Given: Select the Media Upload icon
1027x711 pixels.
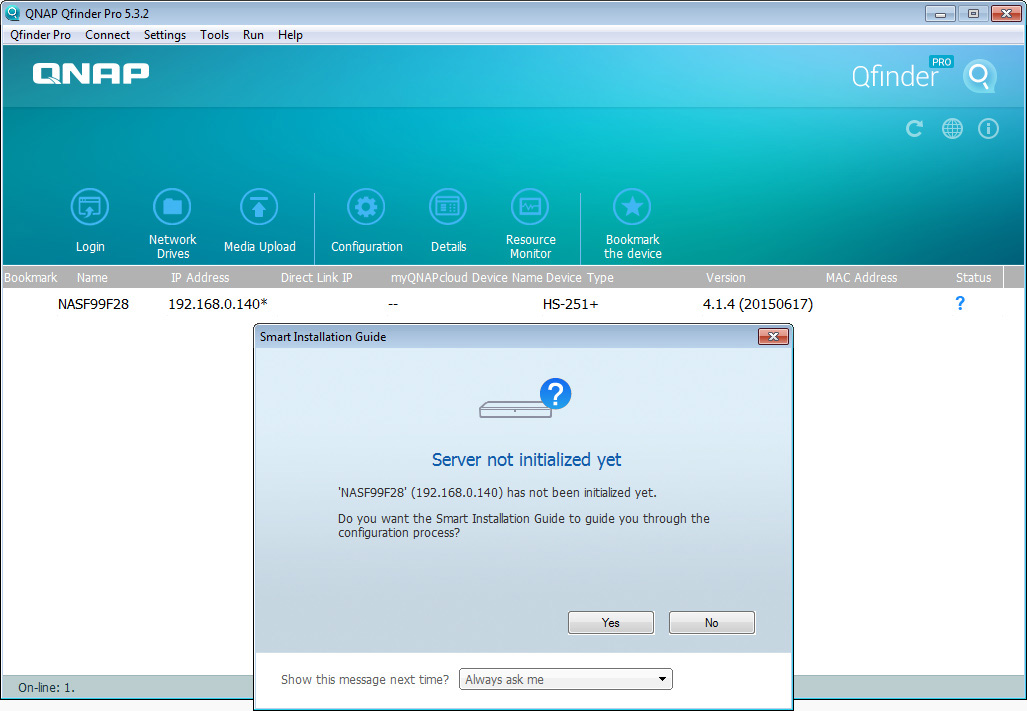Looking at the screenshot, I should [259, 207].
